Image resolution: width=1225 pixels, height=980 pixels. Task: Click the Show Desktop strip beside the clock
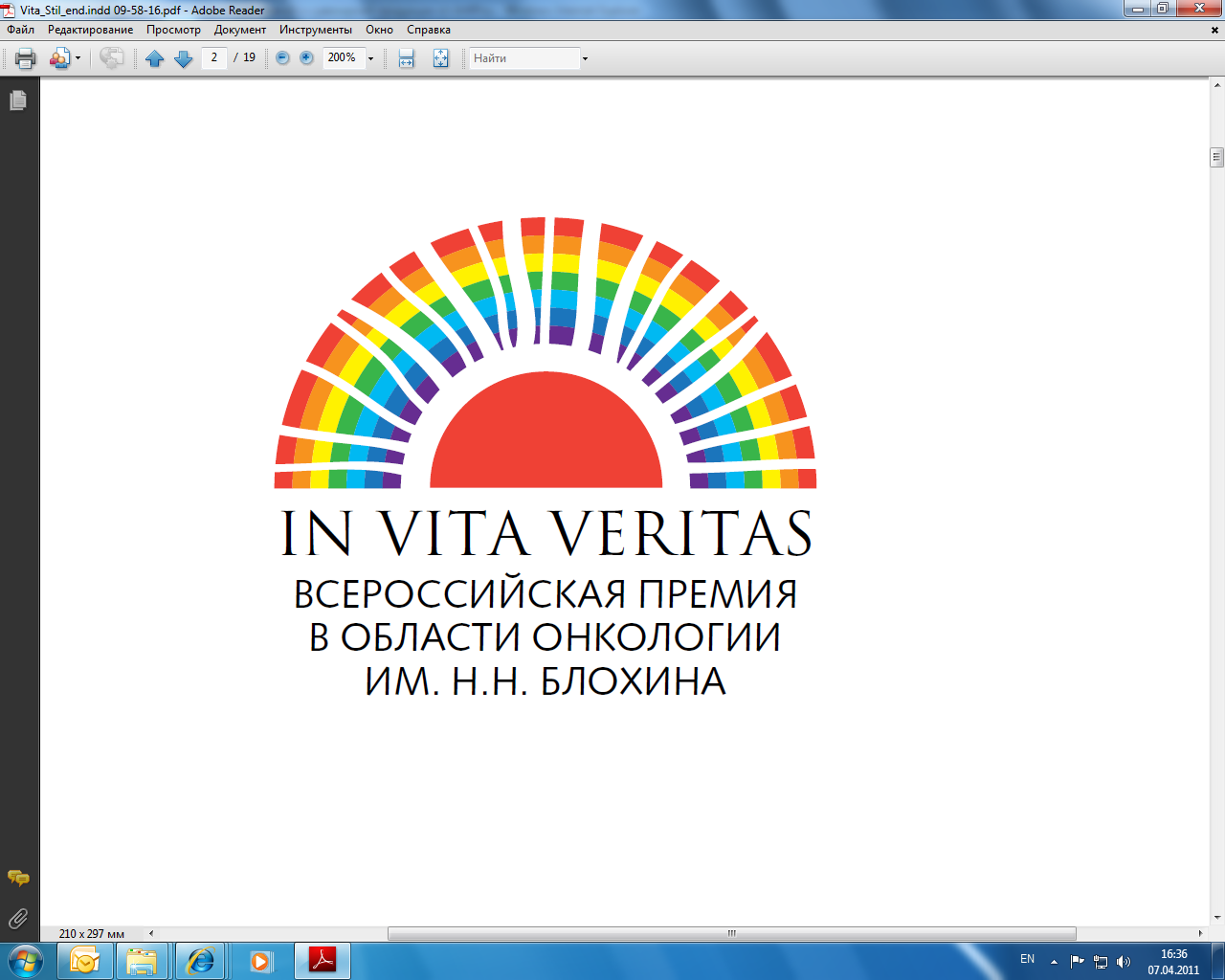1217,961
